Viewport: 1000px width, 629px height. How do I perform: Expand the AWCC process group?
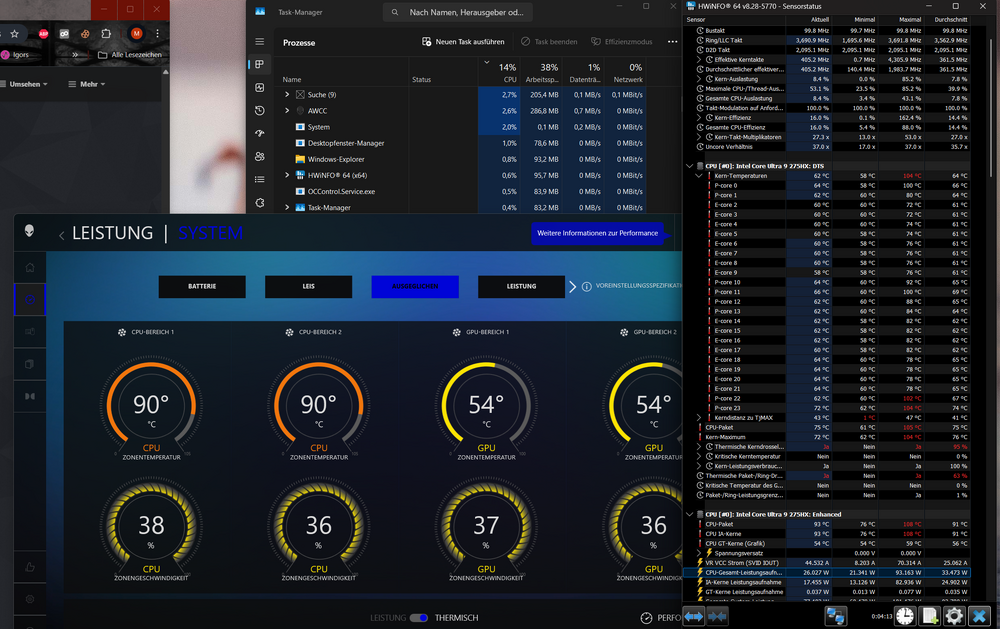(287, 111)
